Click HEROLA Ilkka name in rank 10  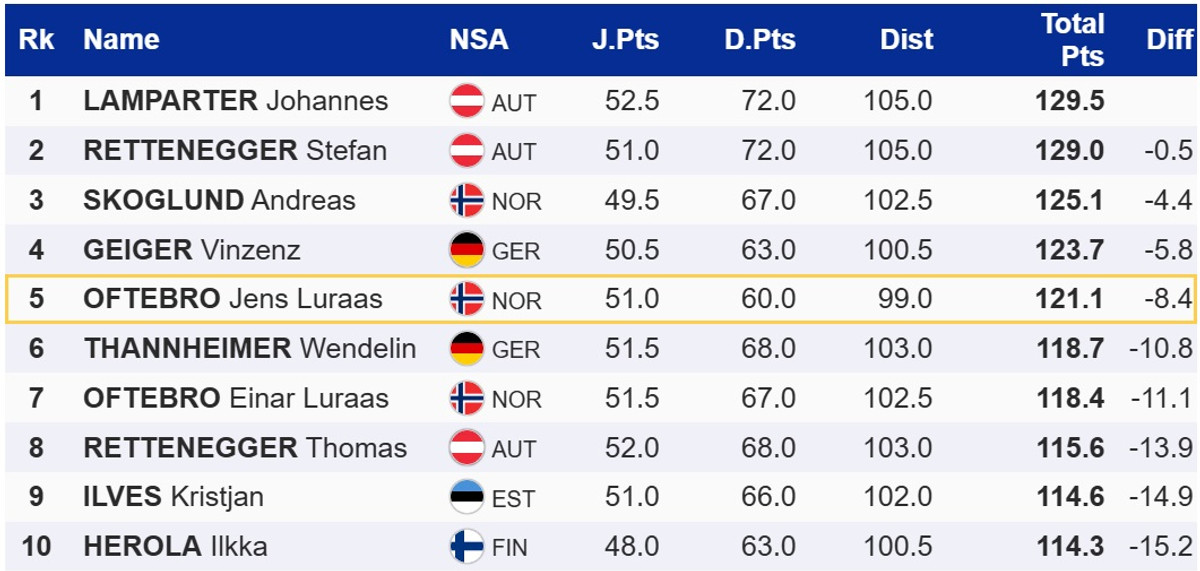tap(175, 546)
